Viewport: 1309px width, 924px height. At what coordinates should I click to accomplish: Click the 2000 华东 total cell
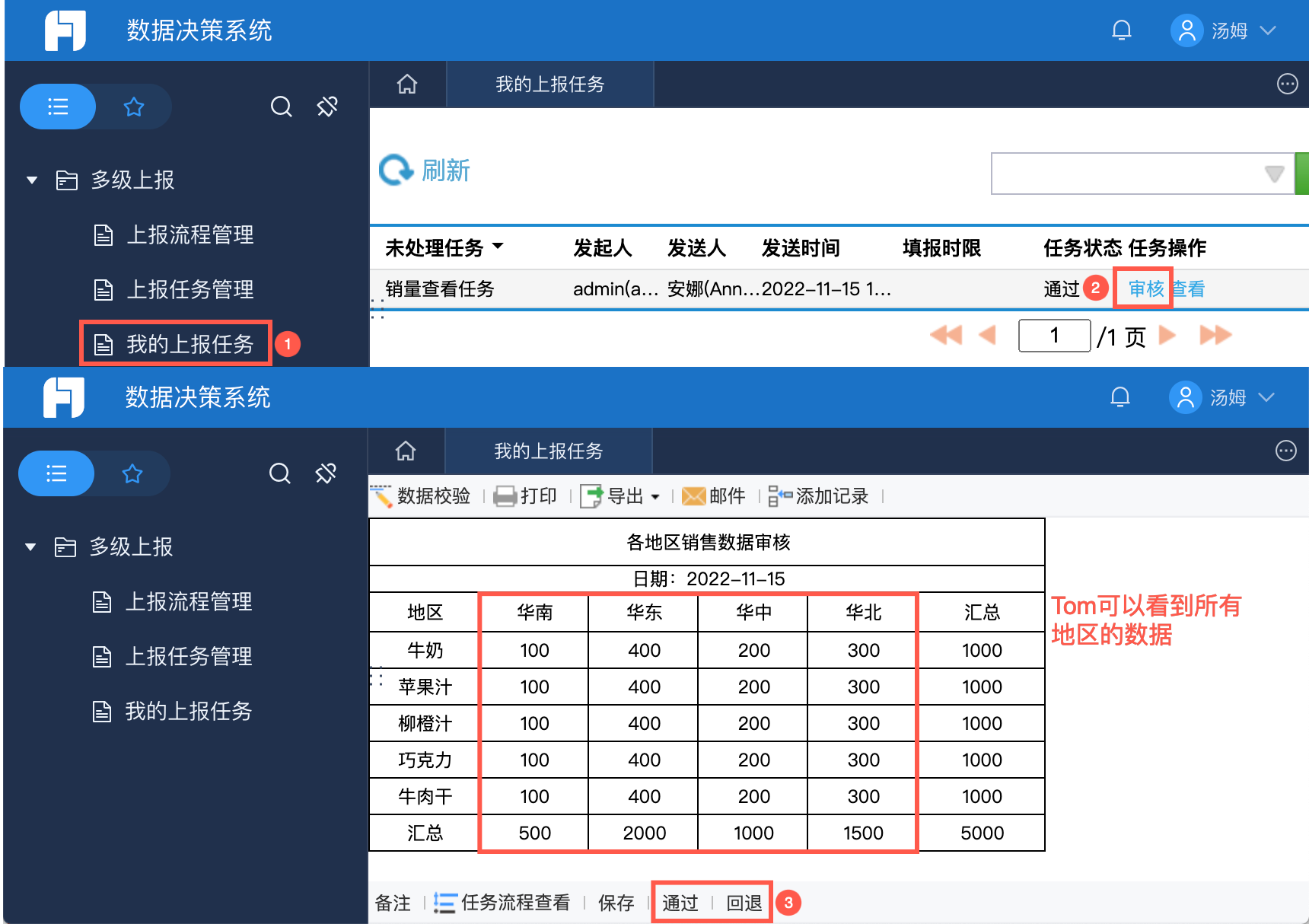pos(644,833)
